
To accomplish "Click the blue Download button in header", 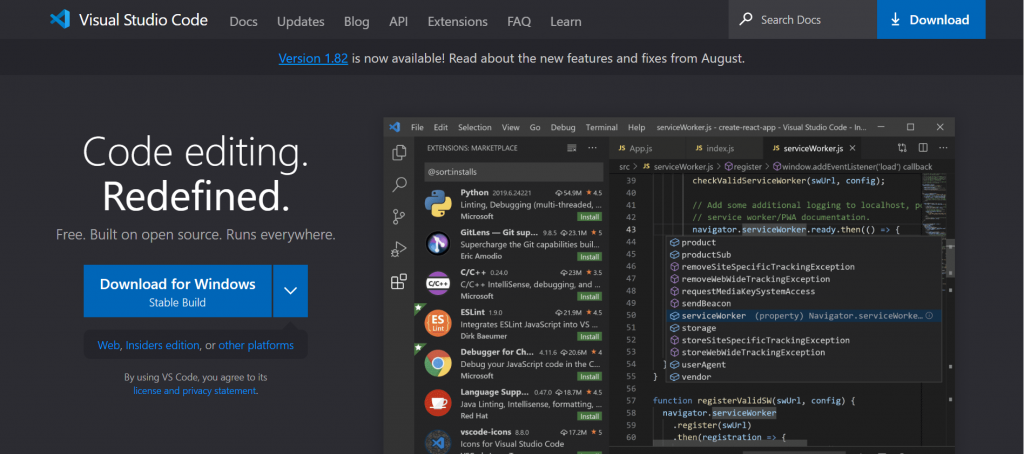I will [931, 20].
